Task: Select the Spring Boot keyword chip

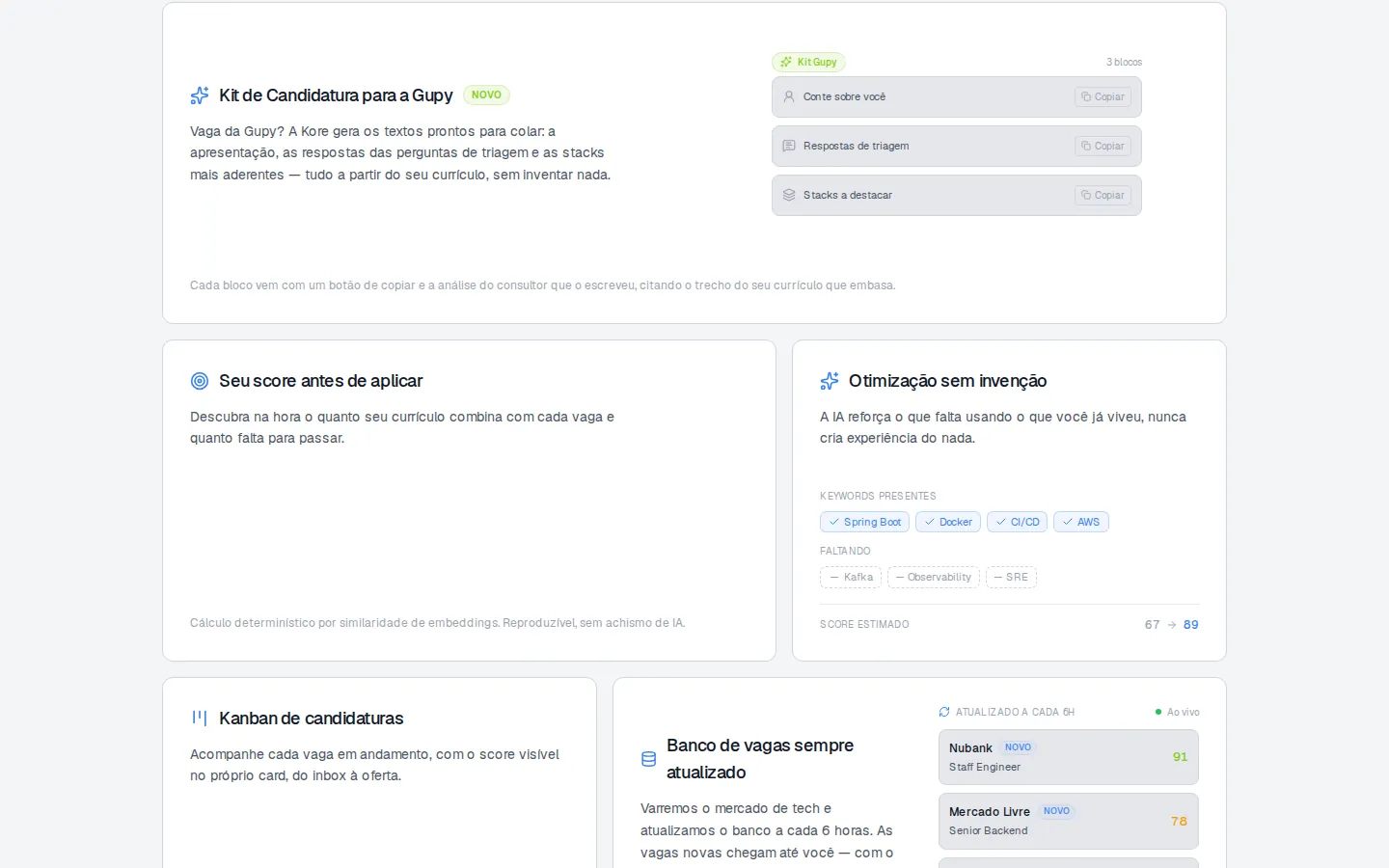Action: point(864,522)
